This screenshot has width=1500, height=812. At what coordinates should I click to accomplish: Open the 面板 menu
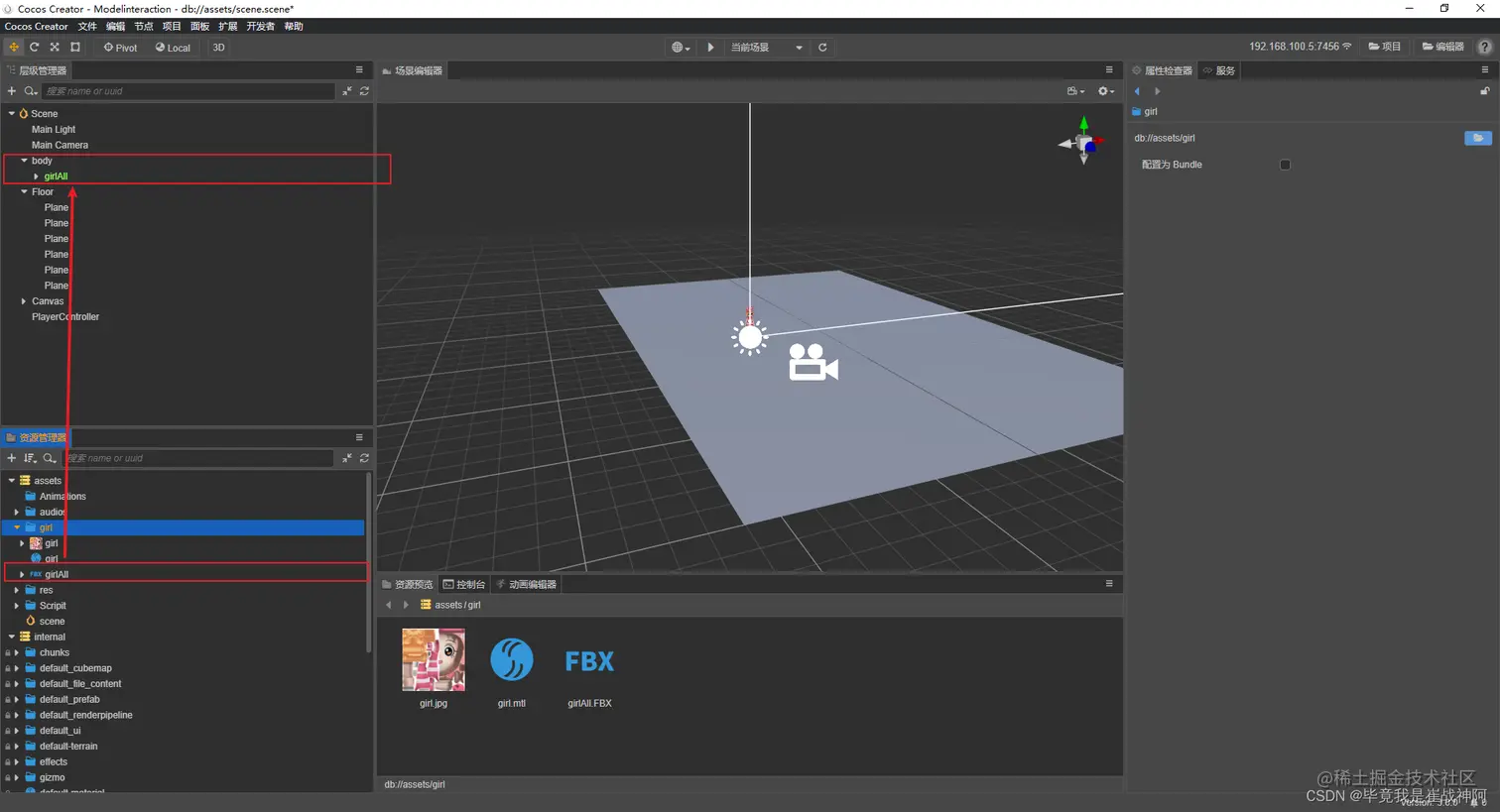199,26
